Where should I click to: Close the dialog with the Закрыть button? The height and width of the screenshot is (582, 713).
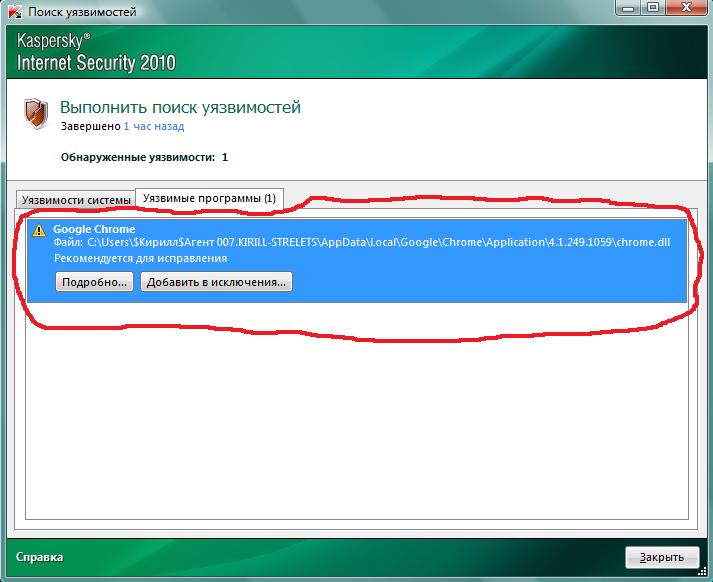[x=662, y=557]
